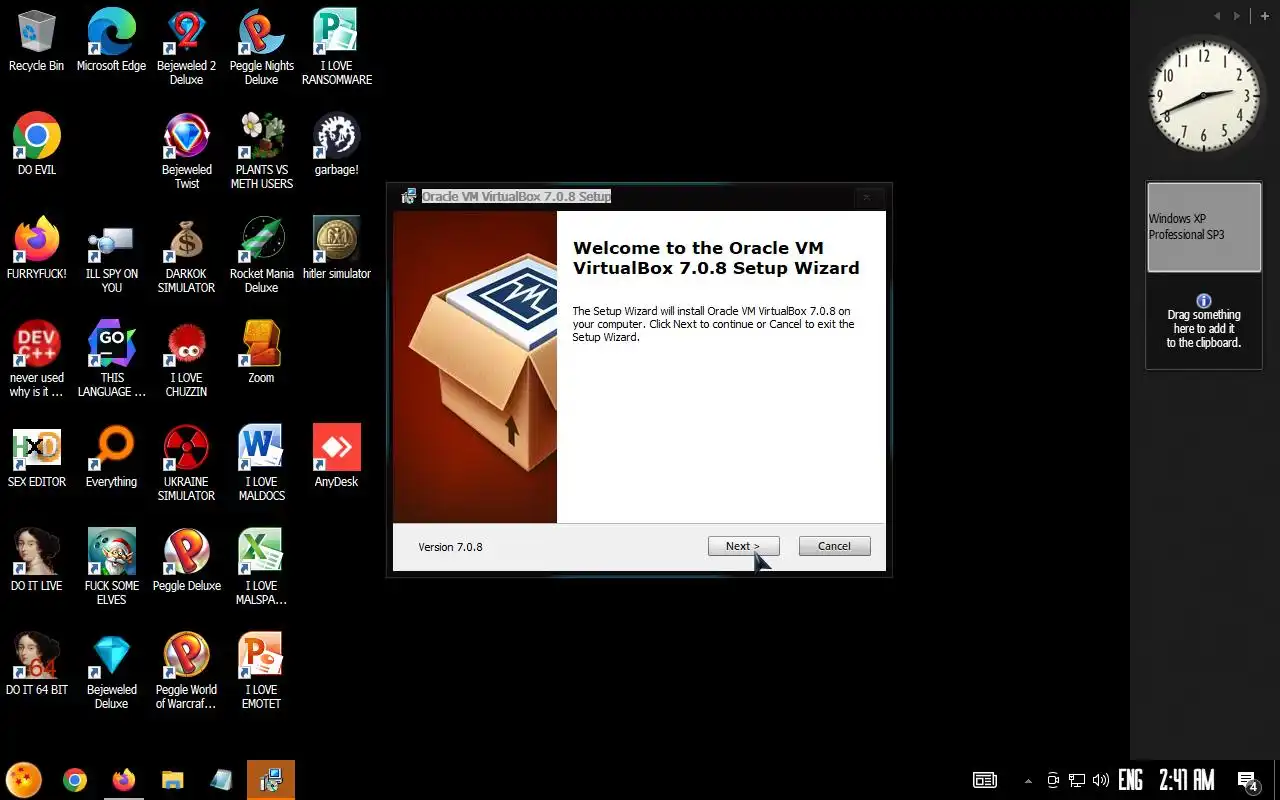Select the UKRAINE SIMULATOR radiation icon
This screenshot has height=800, width=1280.
pyautogui.click(x=186, y=463)
